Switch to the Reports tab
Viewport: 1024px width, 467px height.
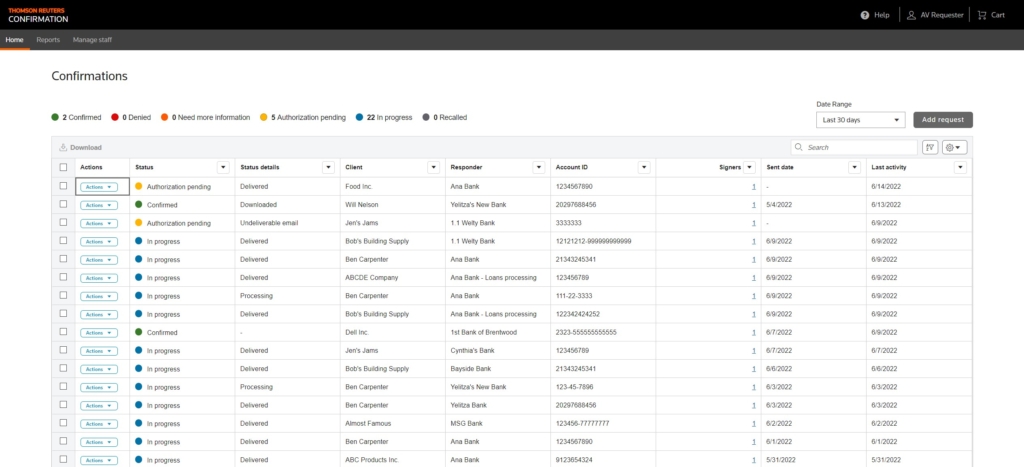(48, 40)
